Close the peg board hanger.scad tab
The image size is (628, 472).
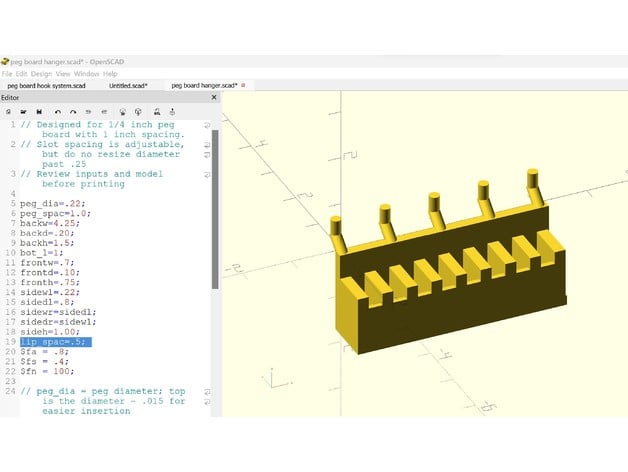[243, 85]
